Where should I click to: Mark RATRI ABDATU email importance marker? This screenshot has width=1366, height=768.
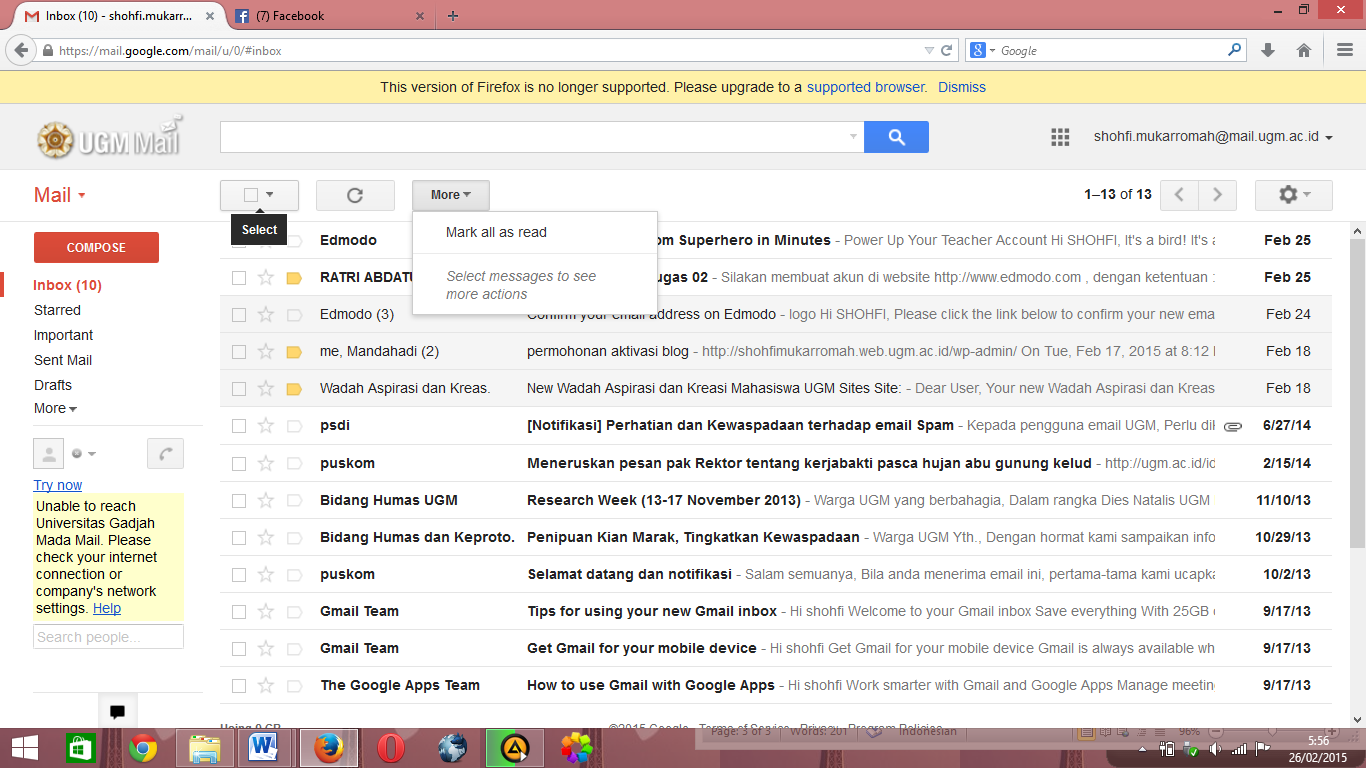(x=294, y=278)
